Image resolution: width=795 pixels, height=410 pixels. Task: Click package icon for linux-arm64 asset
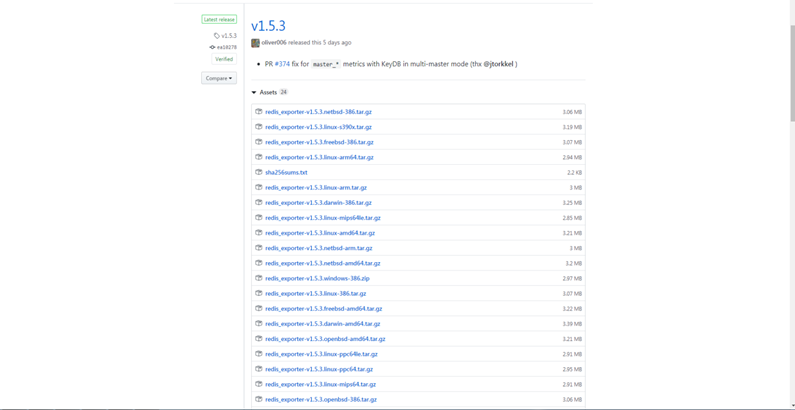click(x=259, y=157)
